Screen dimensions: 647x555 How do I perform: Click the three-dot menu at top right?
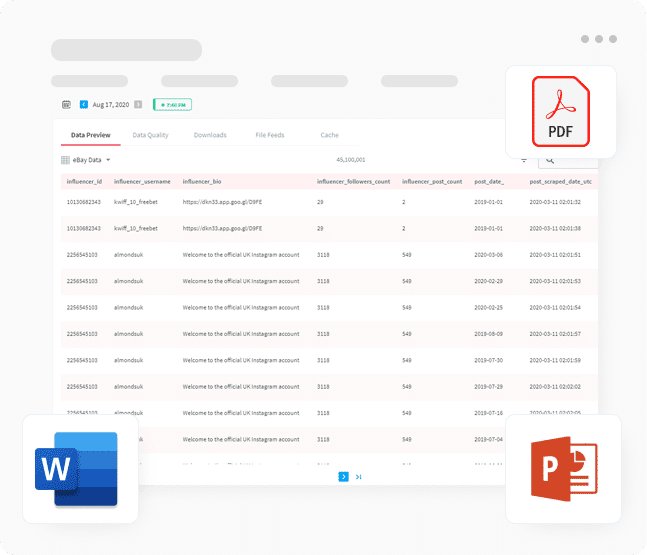pyautogui.click(x=599, y=39)
